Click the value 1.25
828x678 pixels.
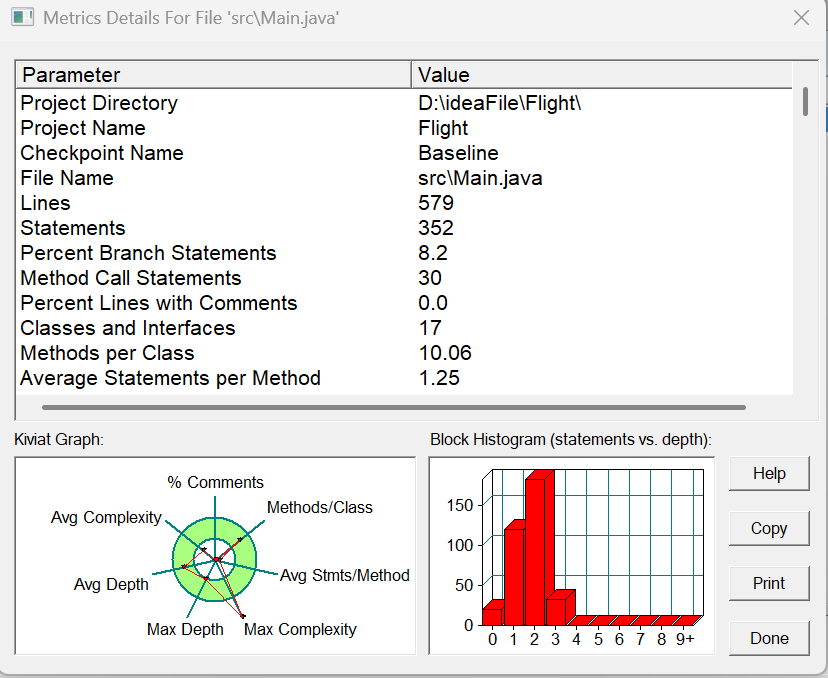point(439,378)
